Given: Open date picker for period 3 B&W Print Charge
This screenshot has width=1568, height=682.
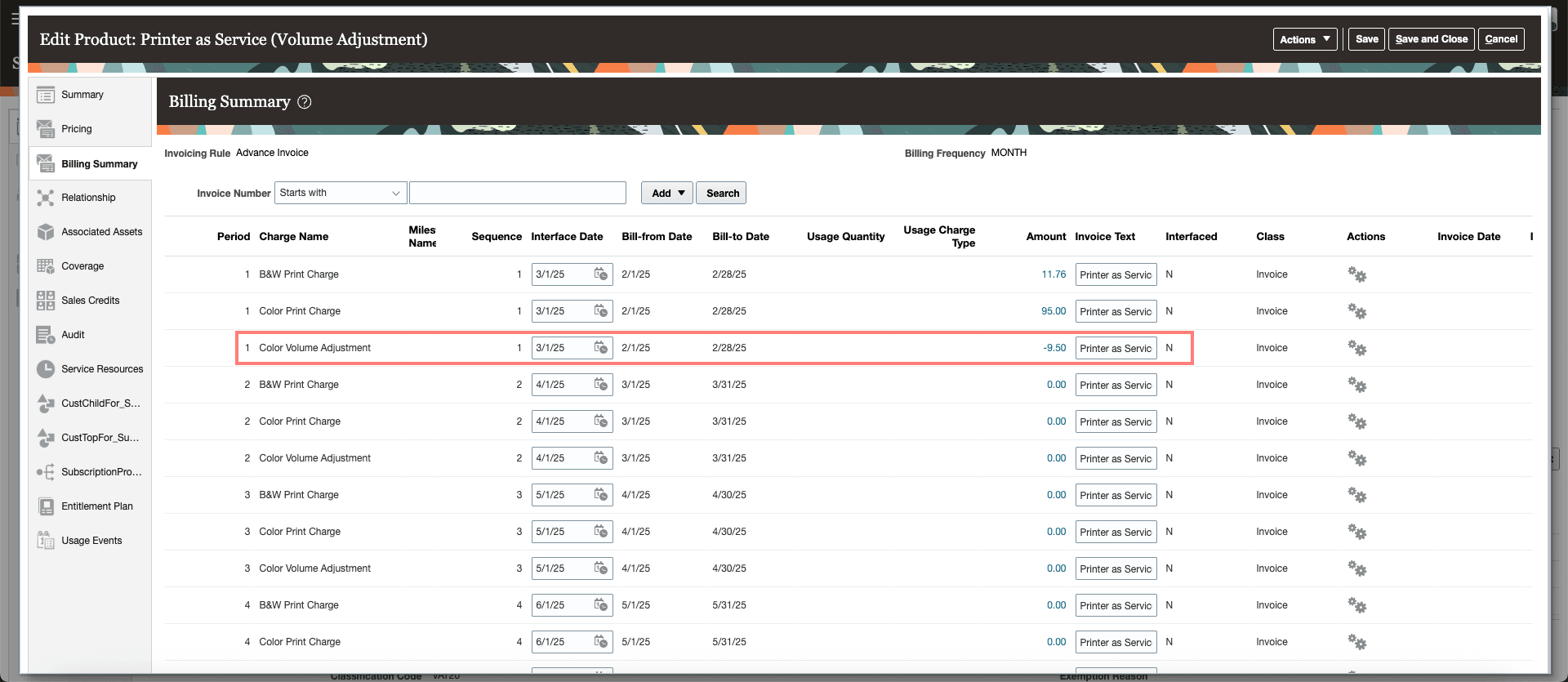Looking at the screenshot, I should (x=601, y=495).
